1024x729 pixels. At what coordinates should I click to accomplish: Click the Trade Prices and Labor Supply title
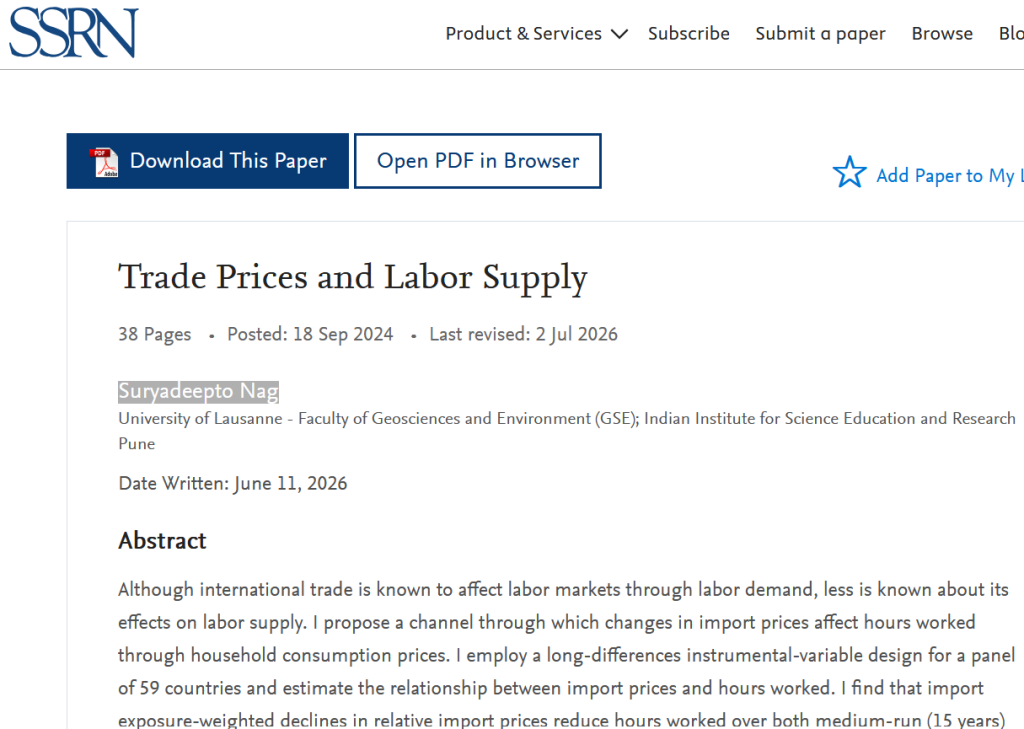(x=353, y=278)
